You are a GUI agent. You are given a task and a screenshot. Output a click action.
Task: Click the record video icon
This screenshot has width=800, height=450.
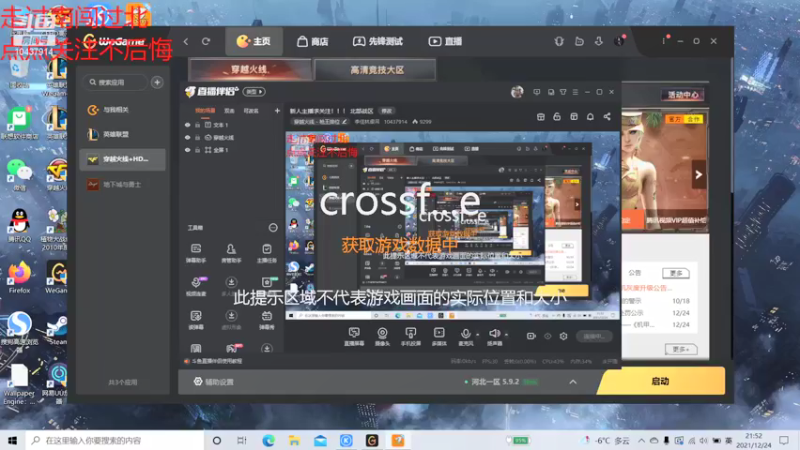click(531, 336)
